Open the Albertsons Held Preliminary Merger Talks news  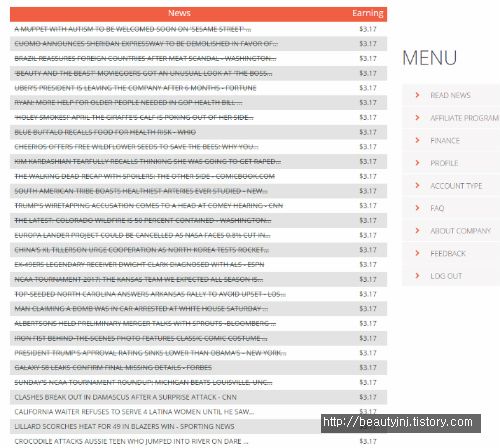coord(145,323)
